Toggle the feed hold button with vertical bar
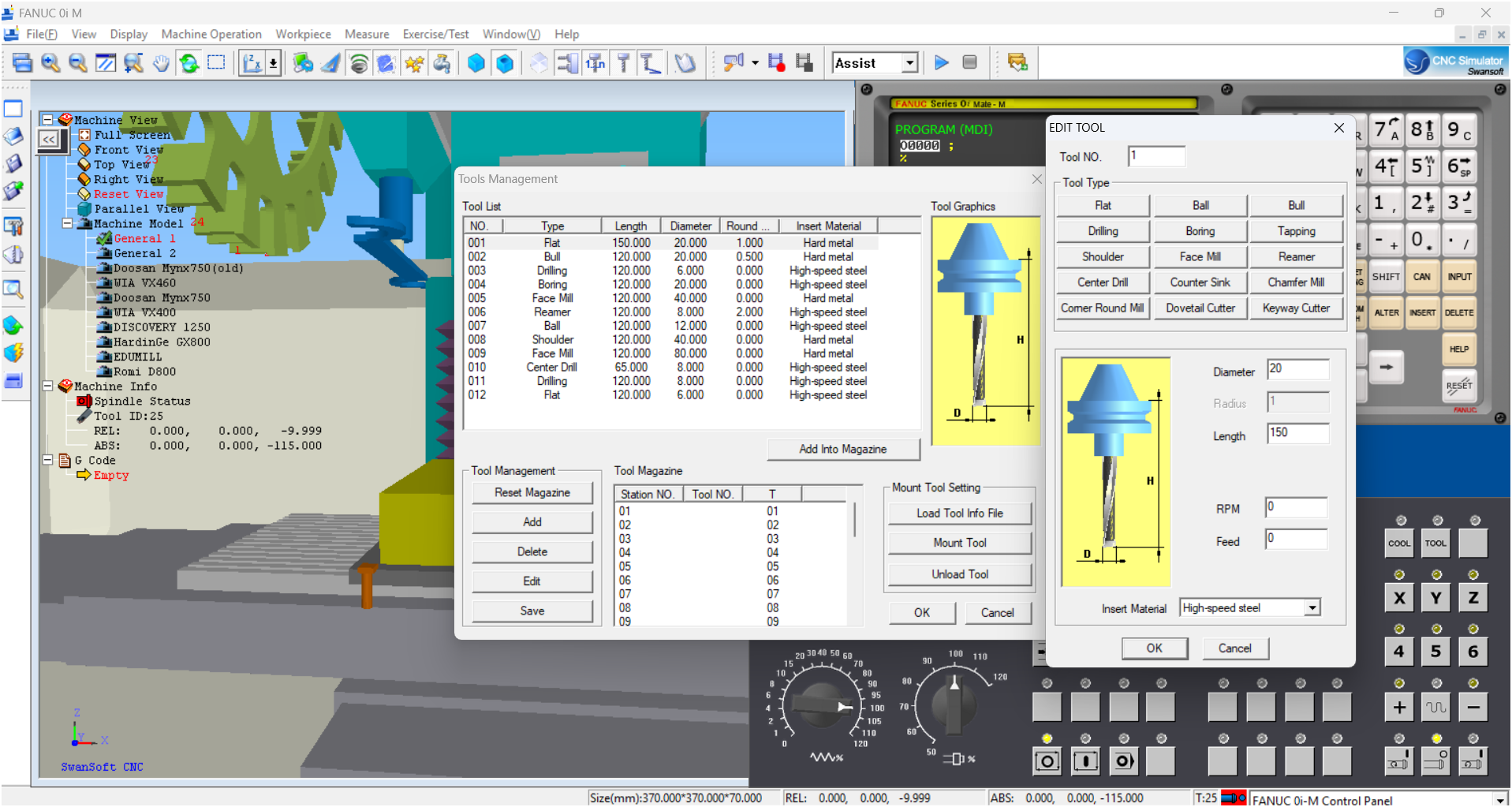The height and width of the screenshot is (807, 1512). pyautogui.click(x=1085, y=761)
